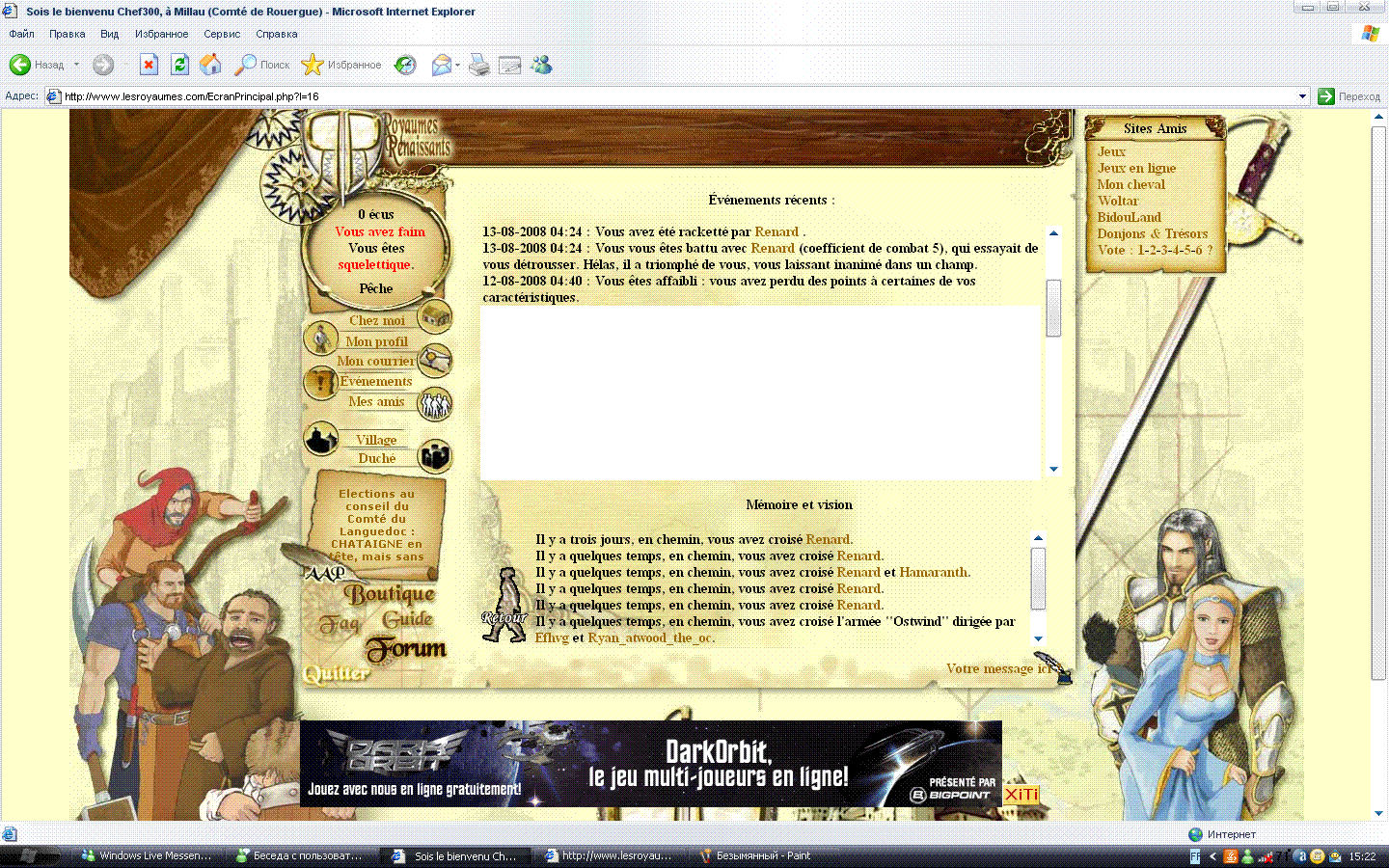Click the browser Home toolbar icon

210,65
